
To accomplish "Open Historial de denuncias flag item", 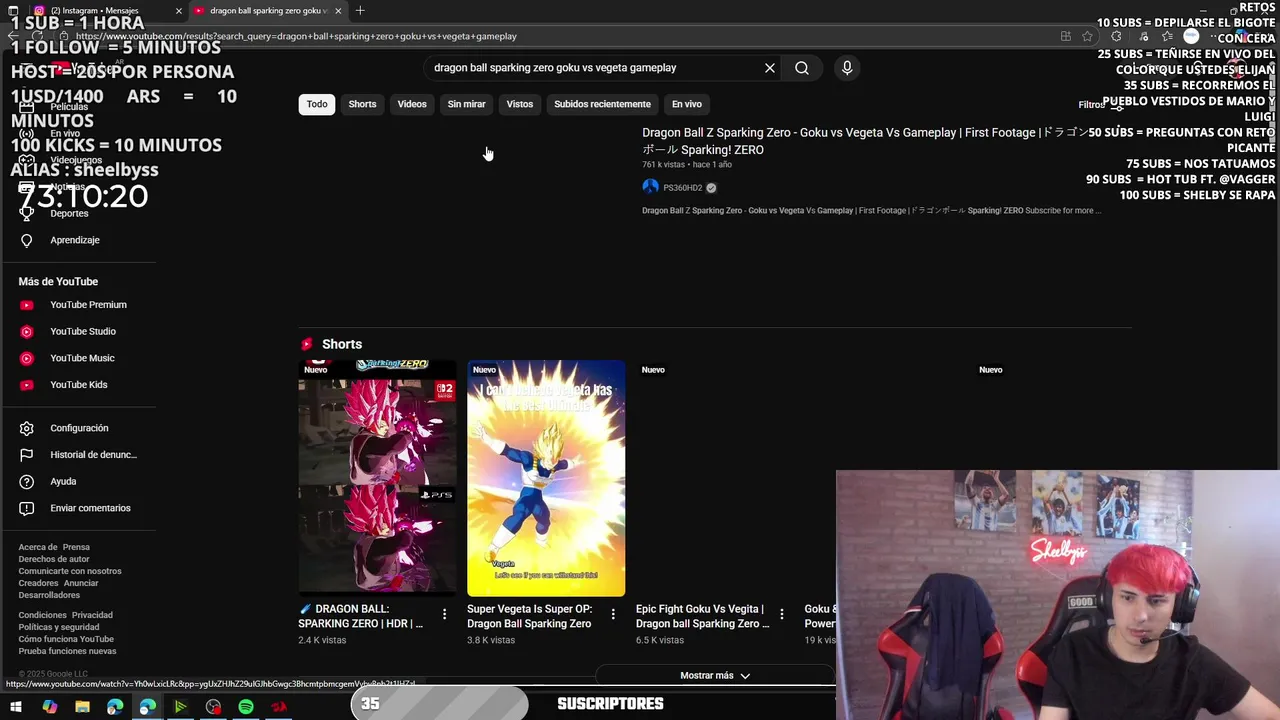I will pyautogui.click(x=78, y=455).
